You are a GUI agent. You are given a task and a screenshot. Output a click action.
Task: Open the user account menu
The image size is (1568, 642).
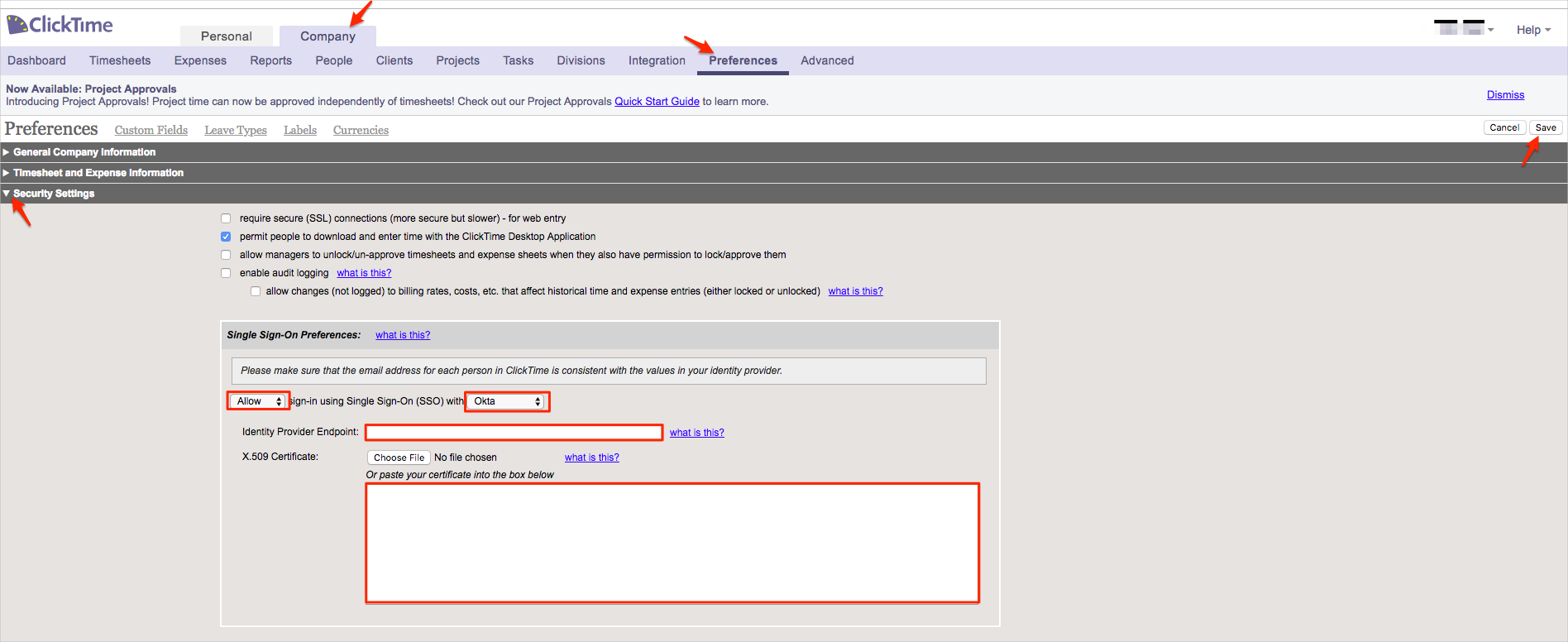[1463, 28]
